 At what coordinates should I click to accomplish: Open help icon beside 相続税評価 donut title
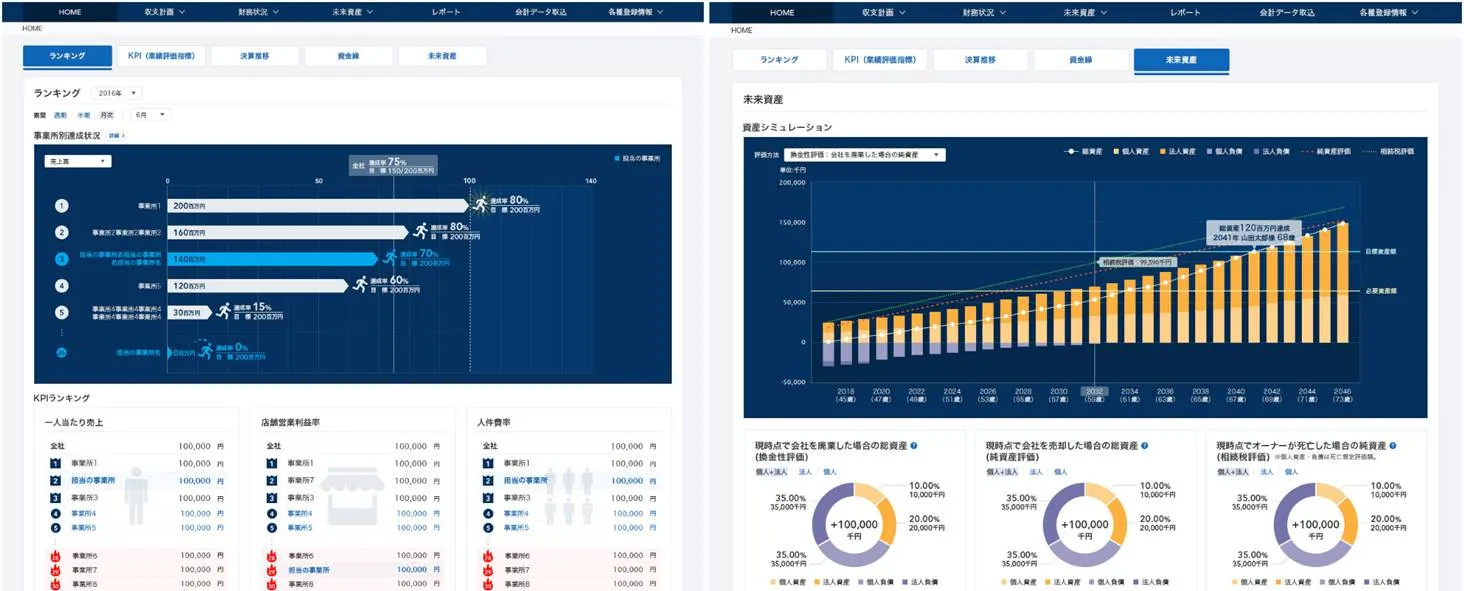pyautogui.click(x=1392, y=446)
